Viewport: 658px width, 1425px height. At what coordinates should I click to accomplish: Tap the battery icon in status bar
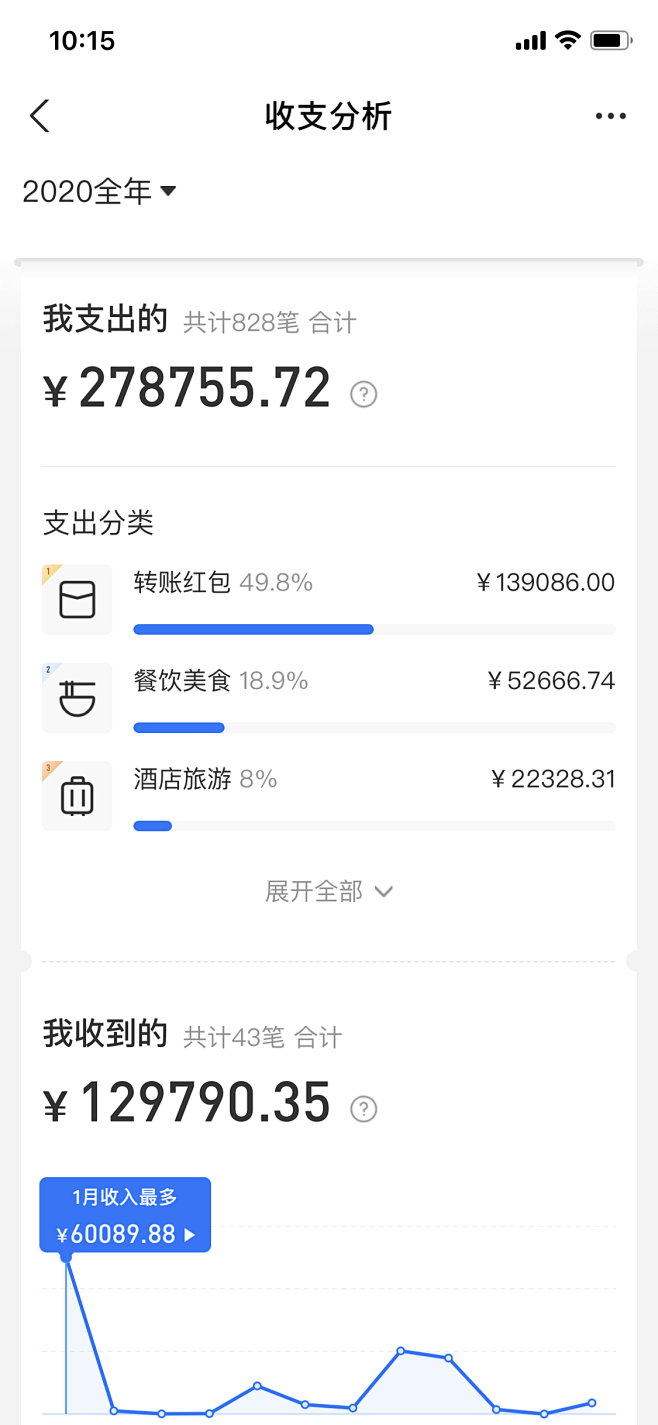610,41
